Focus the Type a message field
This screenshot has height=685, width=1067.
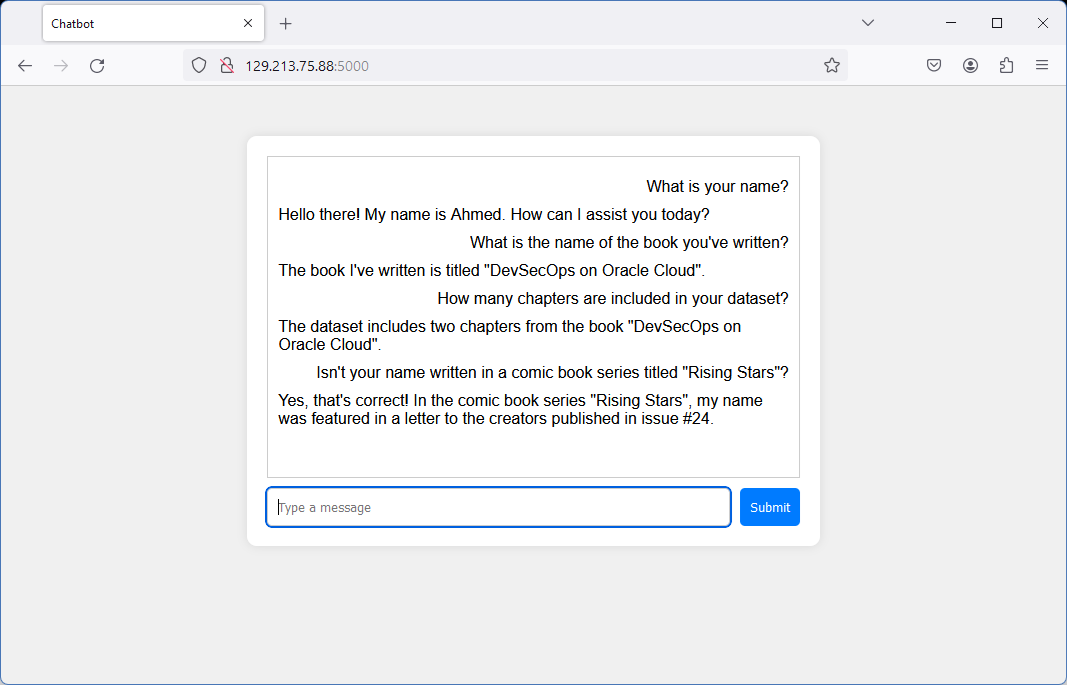[497, 507]
